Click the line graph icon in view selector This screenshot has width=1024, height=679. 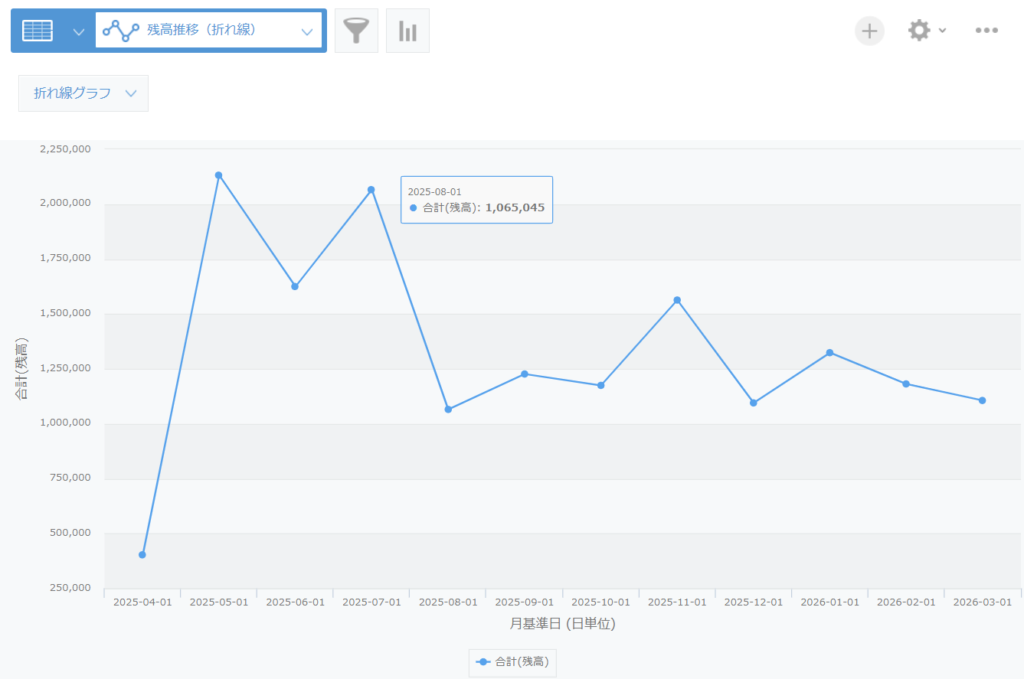(121, 31)
